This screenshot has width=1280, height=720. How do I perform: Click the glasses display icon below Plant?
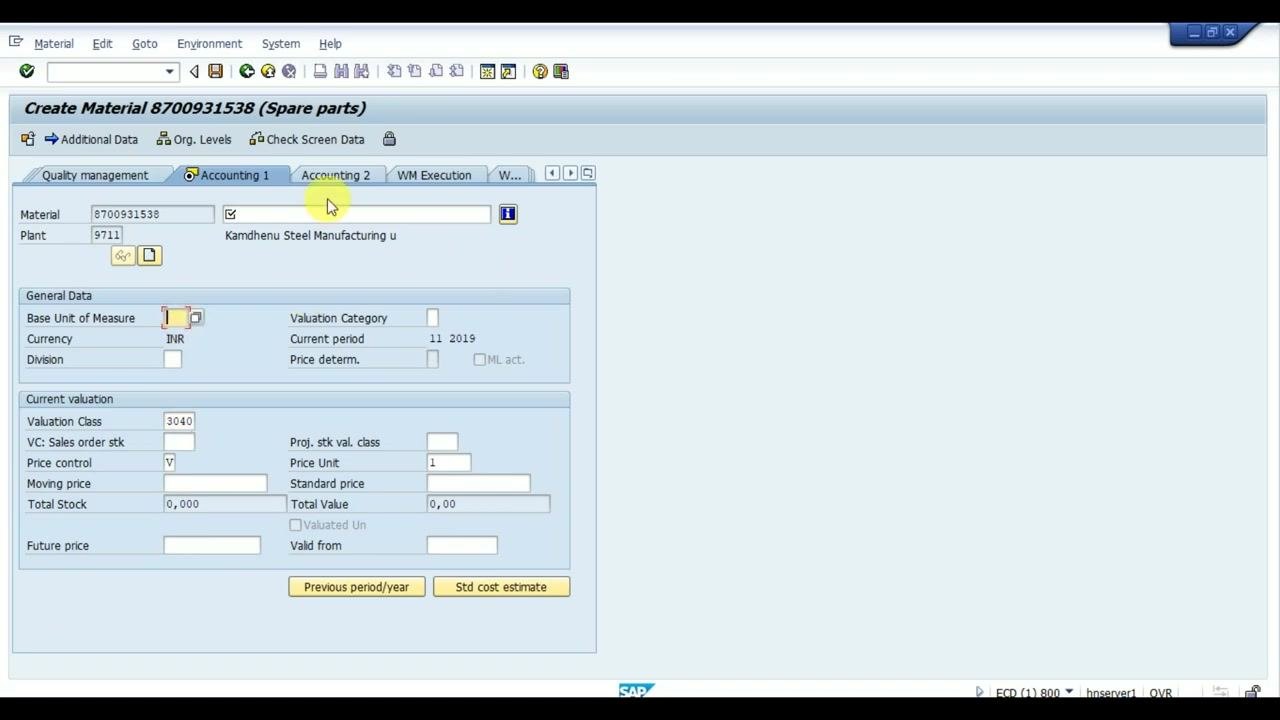point(123,256)
